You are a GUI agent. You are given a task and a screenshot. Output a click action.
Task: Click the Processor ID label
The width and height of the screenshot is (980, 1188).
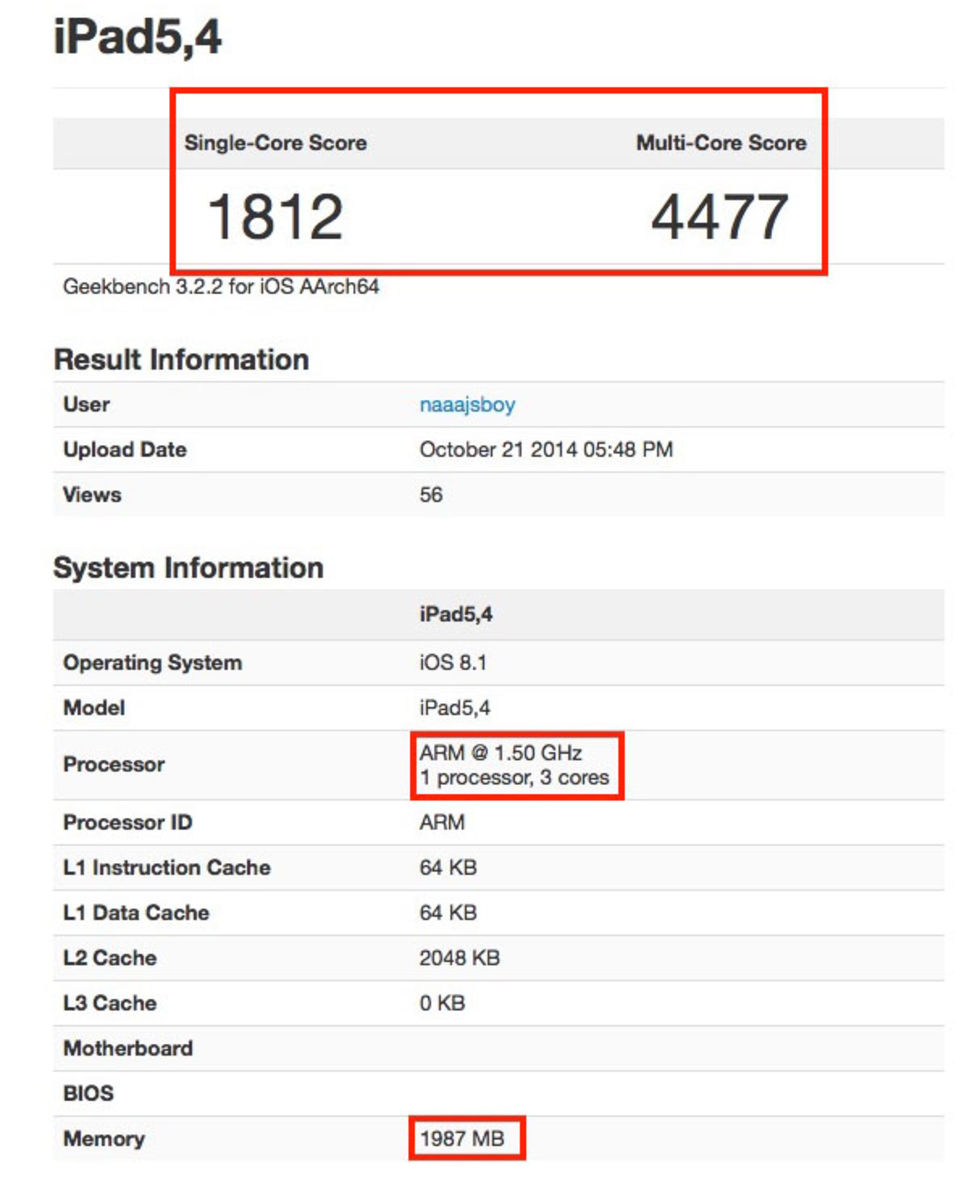click(x=127, y=822)
